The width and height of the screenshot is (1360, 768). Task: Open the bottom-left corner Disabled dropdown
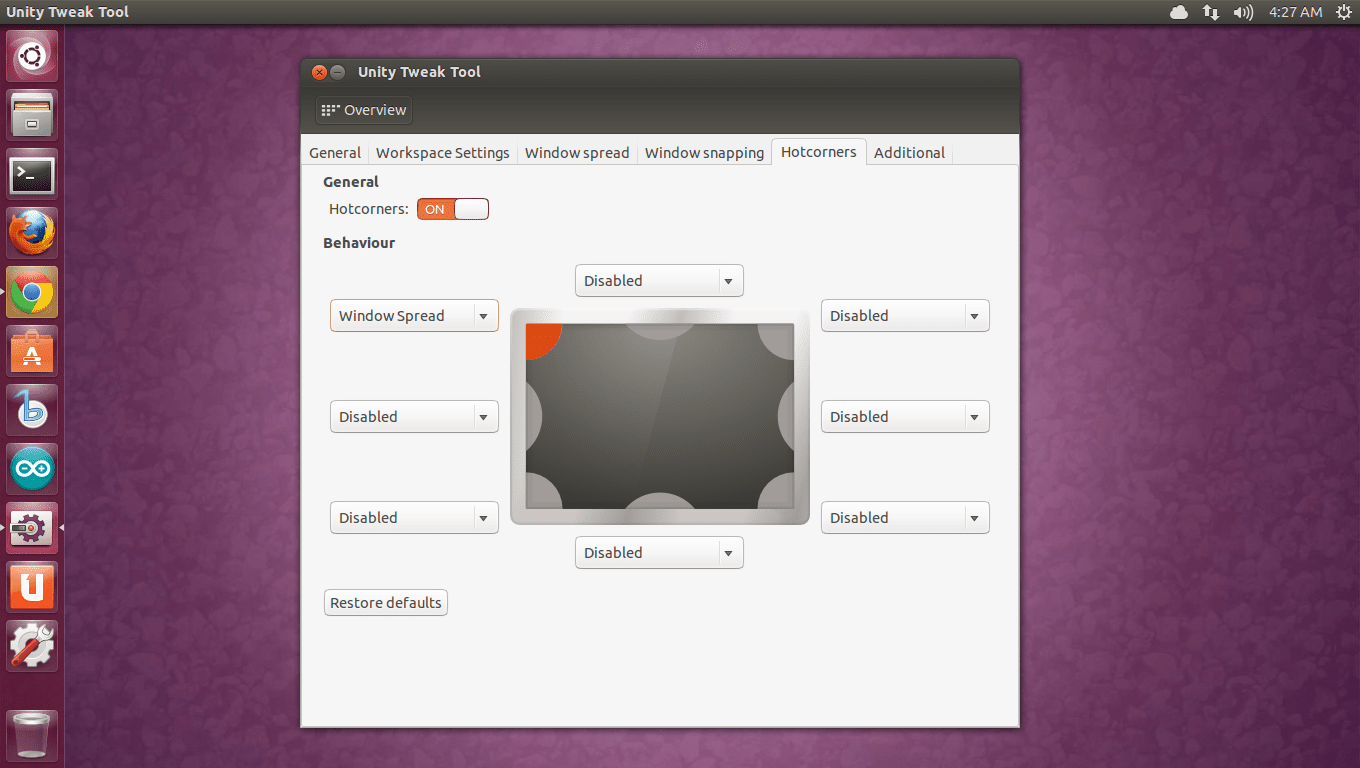coord(414,518)
